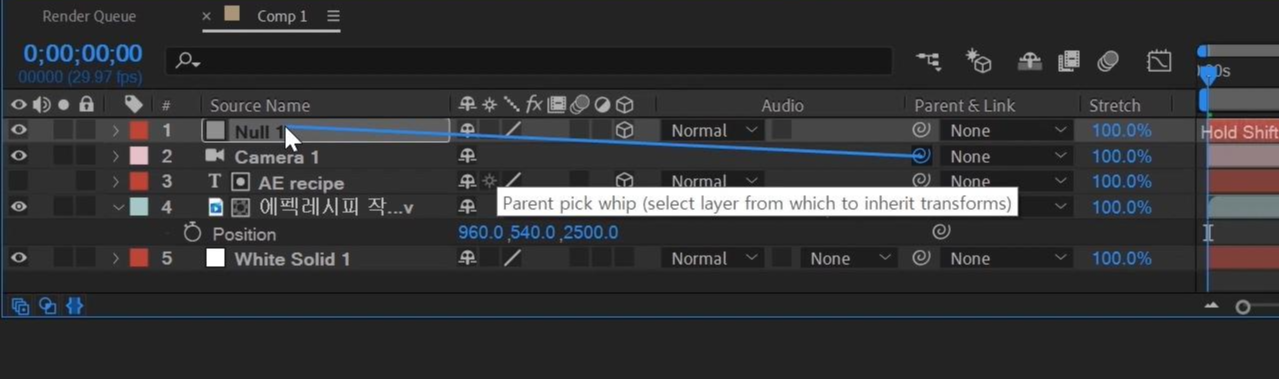
Task: Click the Layer Switches pane toggle icon
Action: pyautogui.click(x=20, y=306)
